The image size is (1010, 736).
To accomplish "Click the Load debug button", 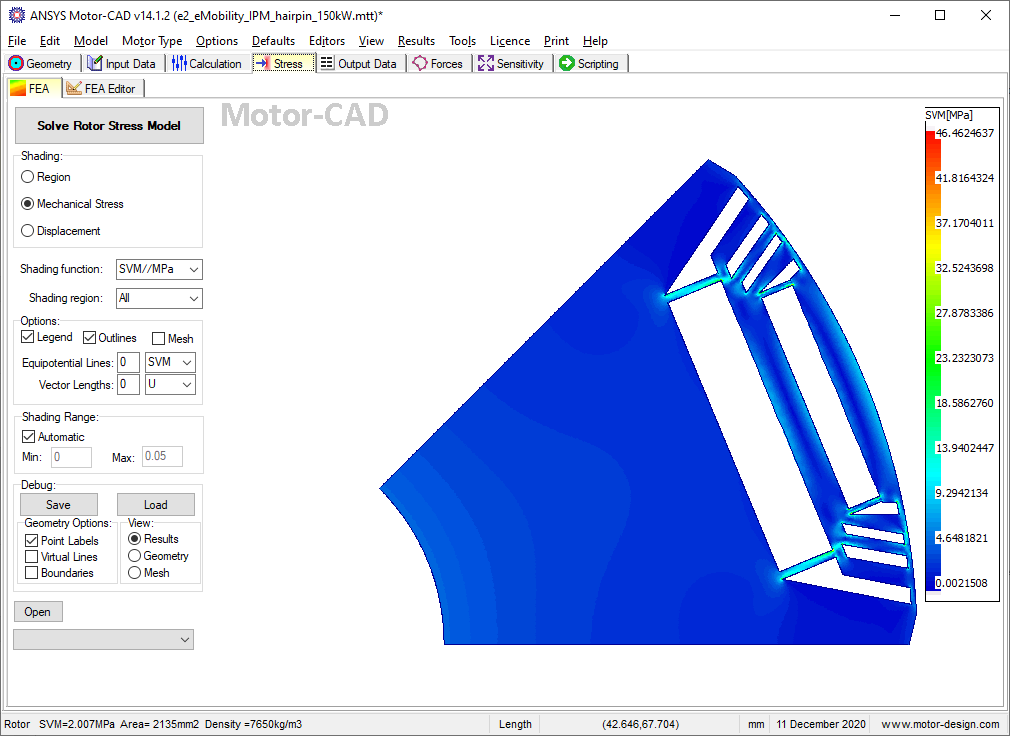I will [x=155, y=504].
